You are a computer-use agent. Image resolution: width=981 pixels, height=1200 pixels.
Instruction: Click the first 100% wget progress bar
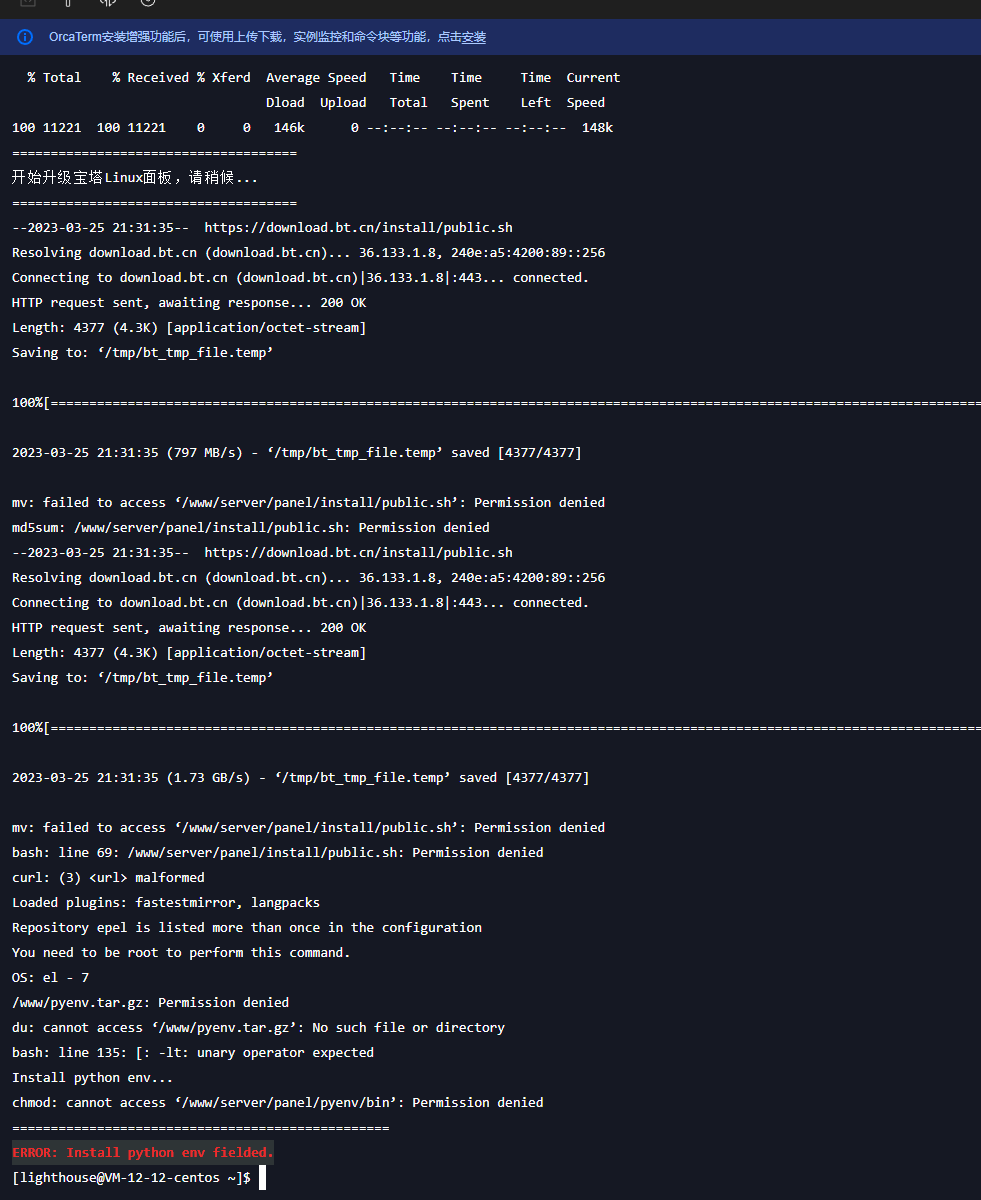coord(496,403)
